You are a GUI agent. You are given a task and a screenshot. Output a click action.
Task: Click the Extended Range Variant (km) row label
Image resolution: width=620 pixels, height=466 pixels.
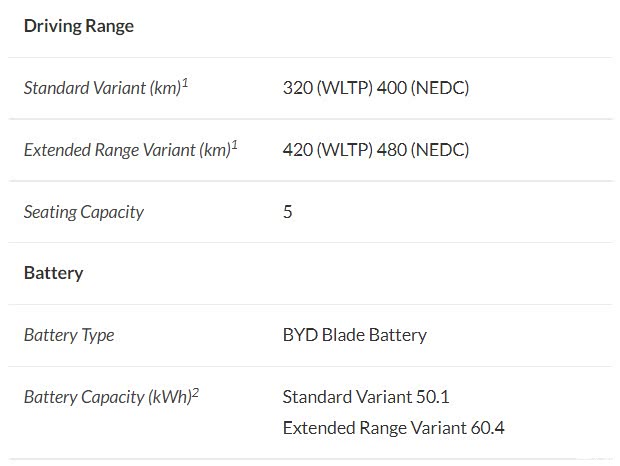pyautogui.click(x=126, y=150)
